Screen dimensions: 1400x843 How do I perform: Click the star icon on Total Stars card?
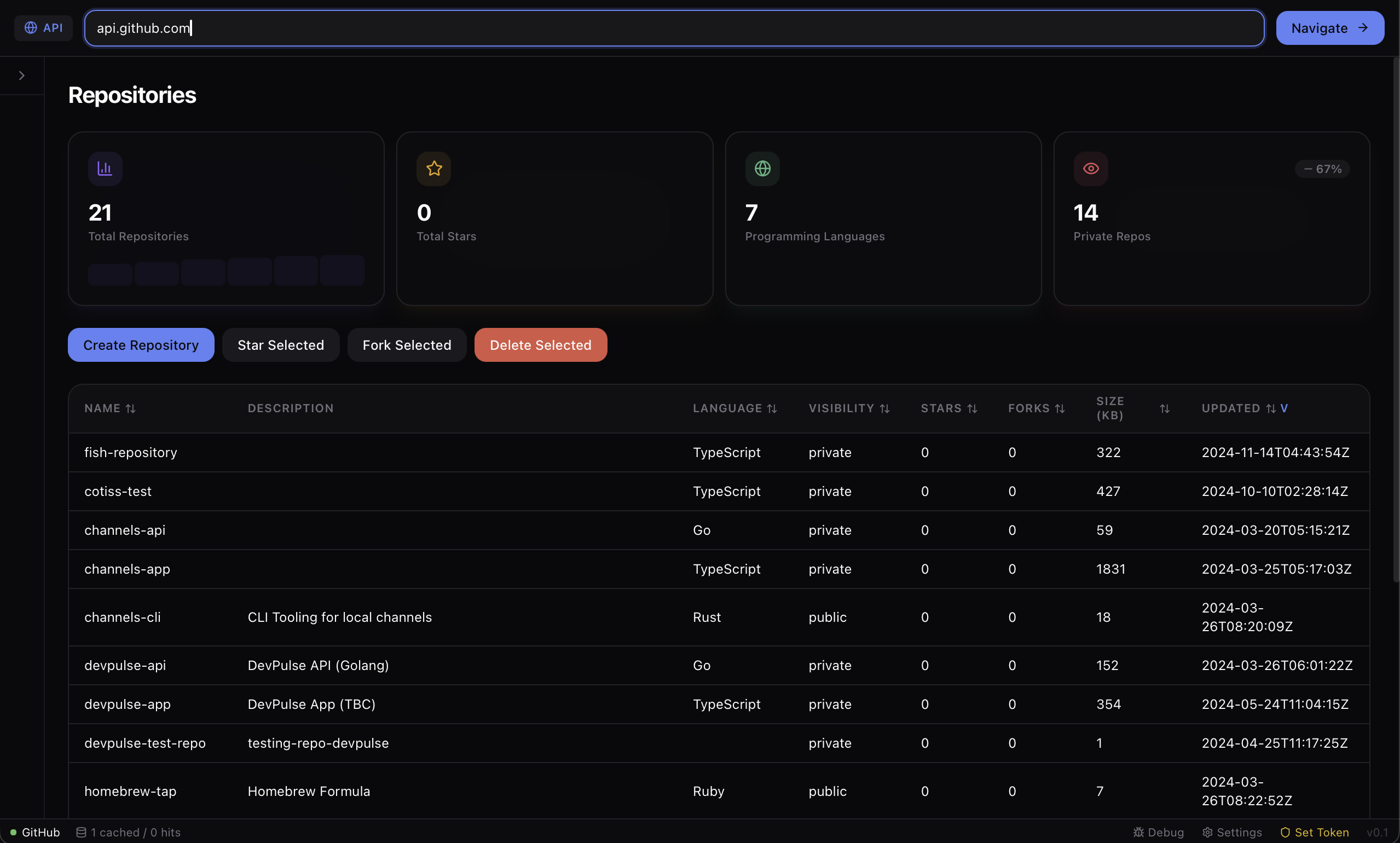434,169
